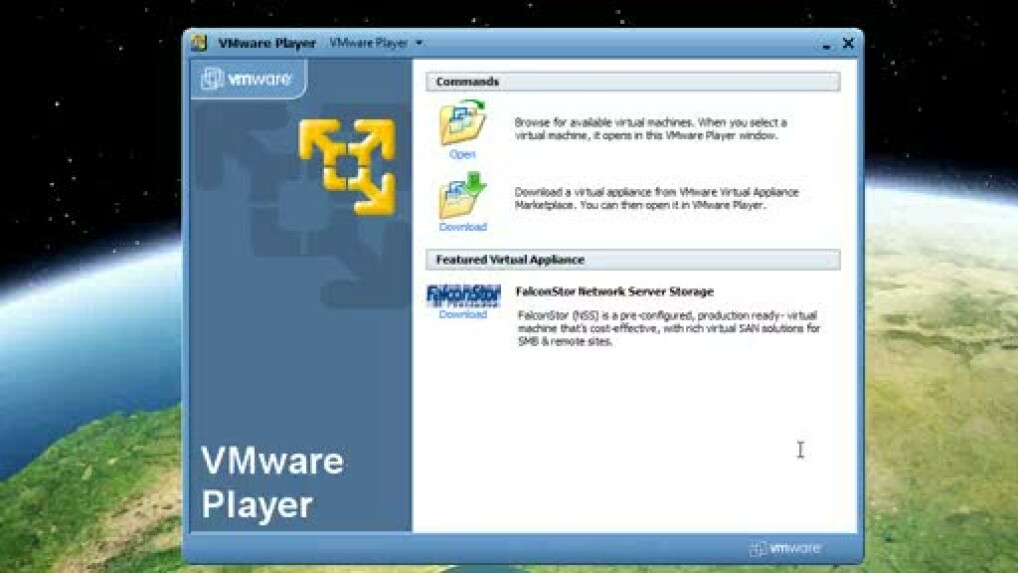Click the FalconStor Network Server Storage title
1018x573 pixels.
click(614, 292)
